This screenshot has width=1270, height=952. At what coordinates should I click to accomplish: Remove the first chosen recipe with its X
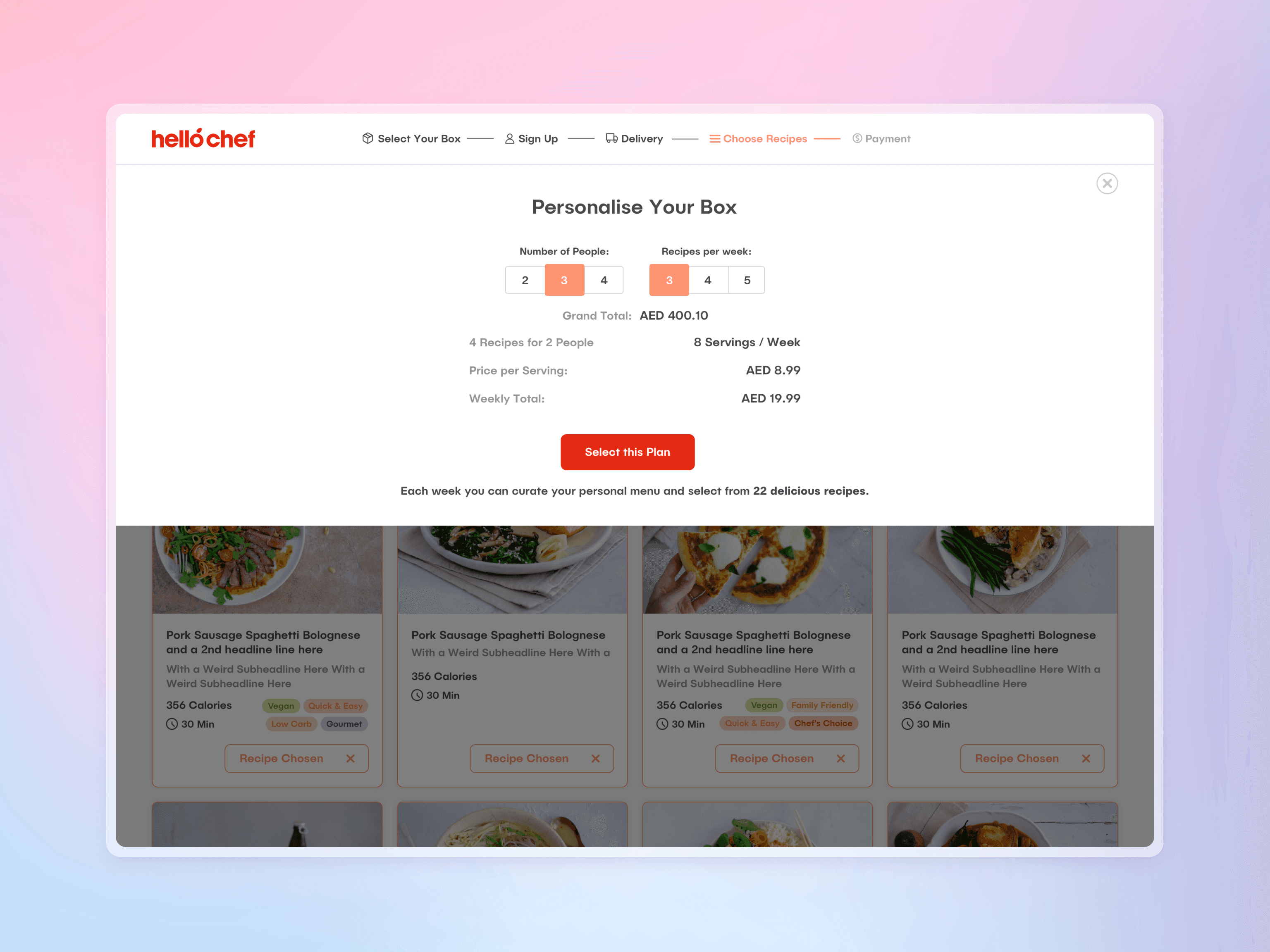click(350, 759)
